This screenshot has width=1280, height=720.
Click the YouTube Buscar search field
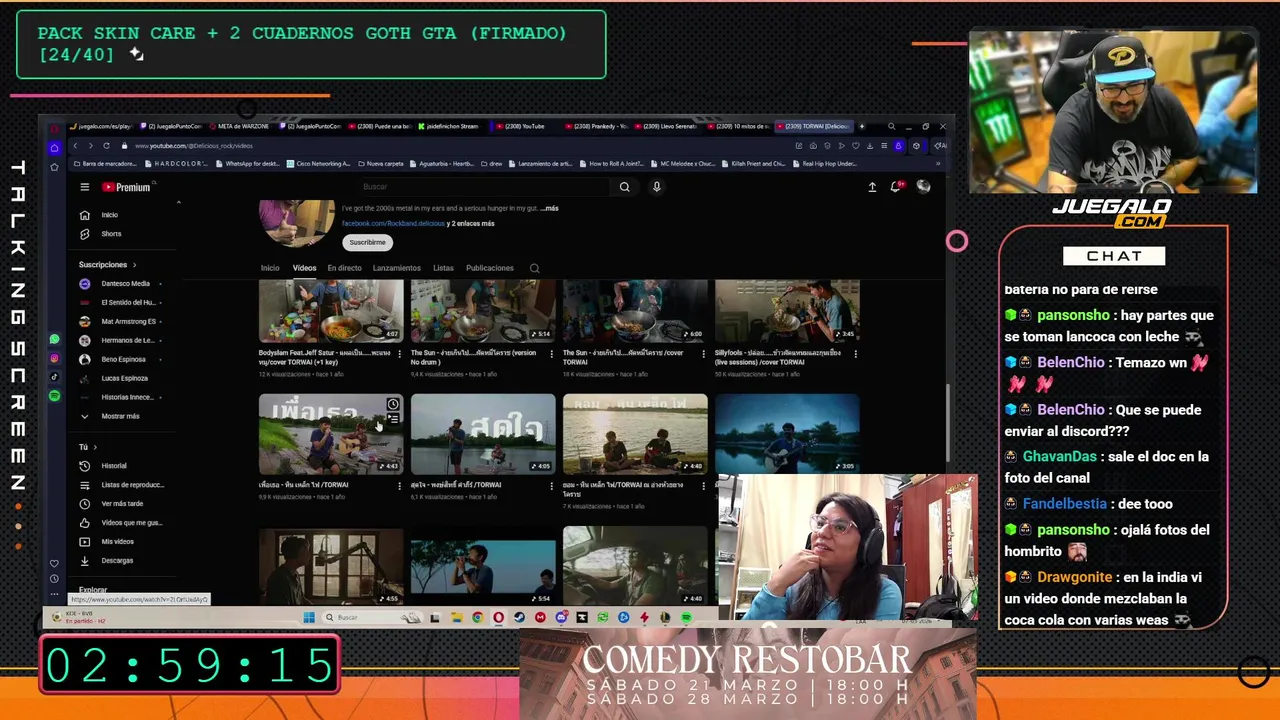click(x=484, y=187)
